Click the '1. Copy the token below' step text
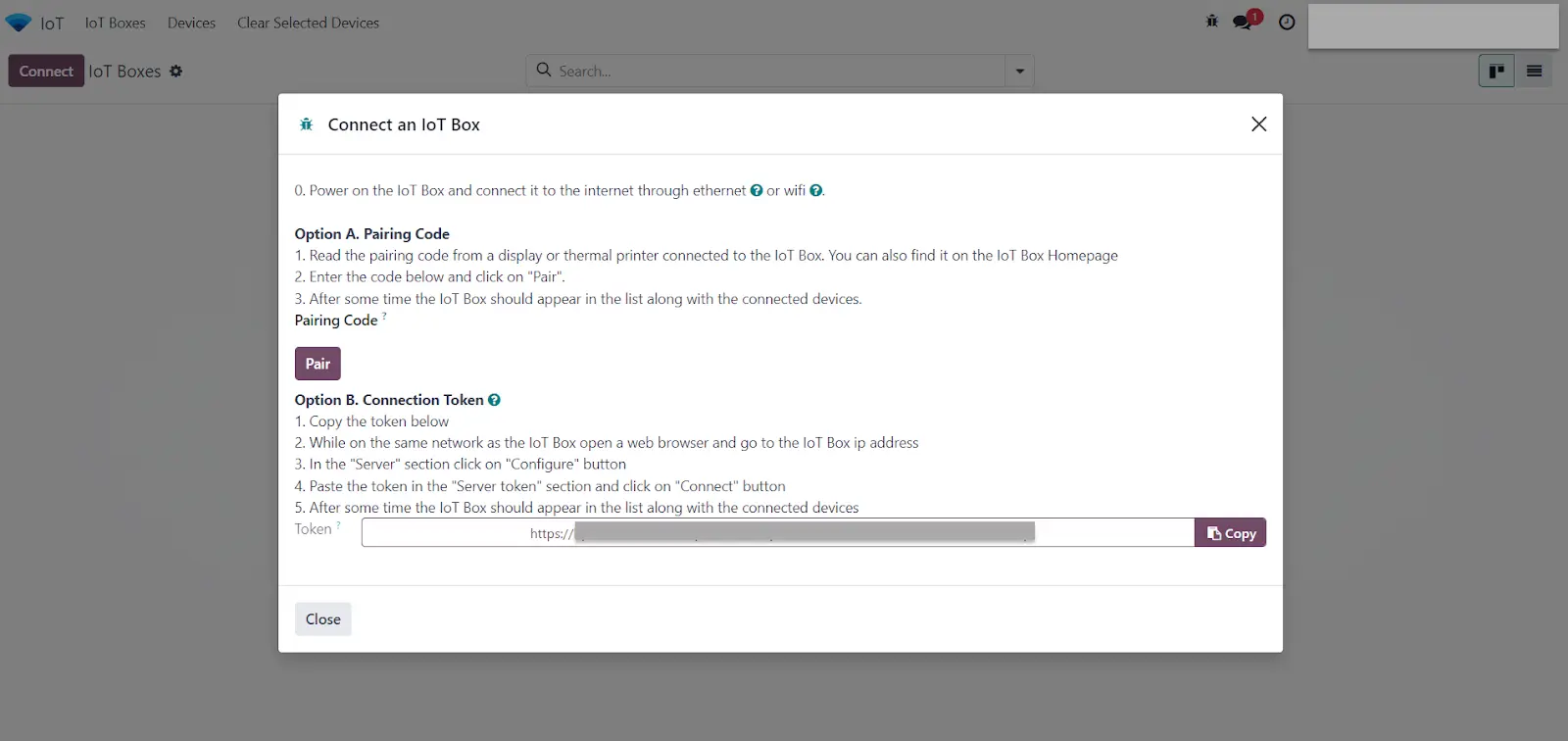This screenshot has height=741, width=1568. click(x=372, y=421)
